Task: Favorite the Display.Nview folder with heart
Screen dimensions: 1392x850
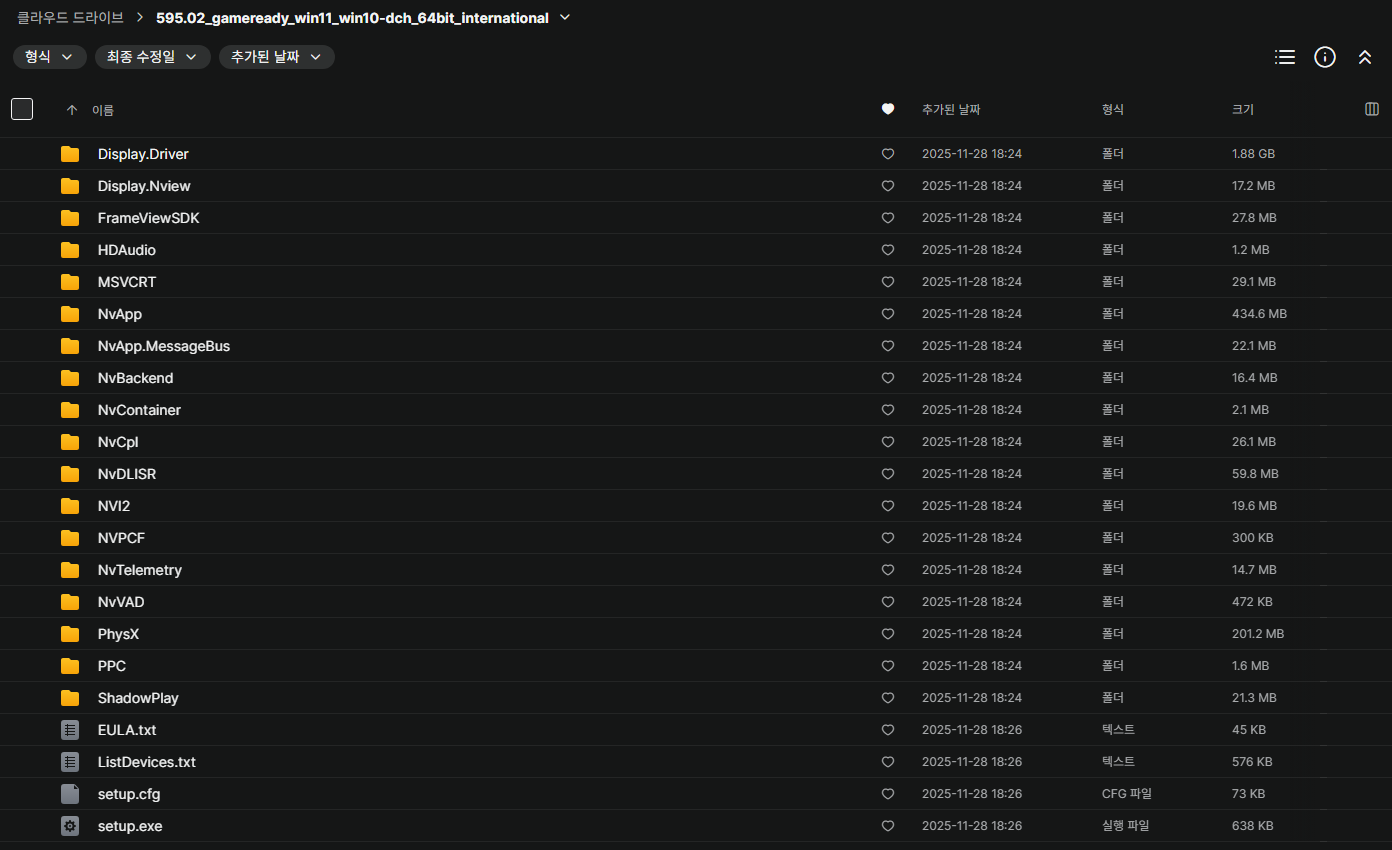Action: click(x=888, y=186)
